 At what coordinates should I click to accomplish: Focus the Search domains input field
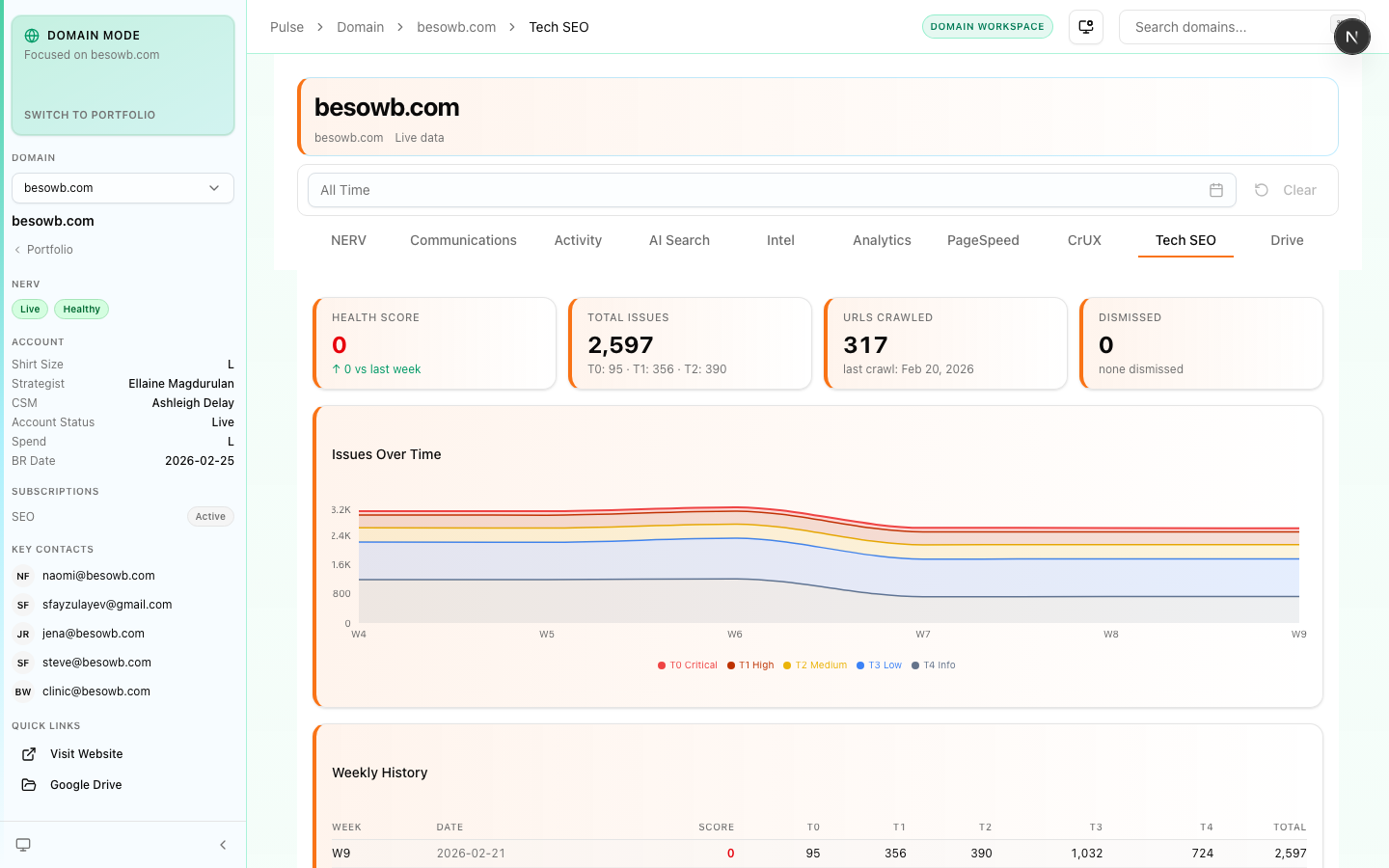coord(1225,27)
